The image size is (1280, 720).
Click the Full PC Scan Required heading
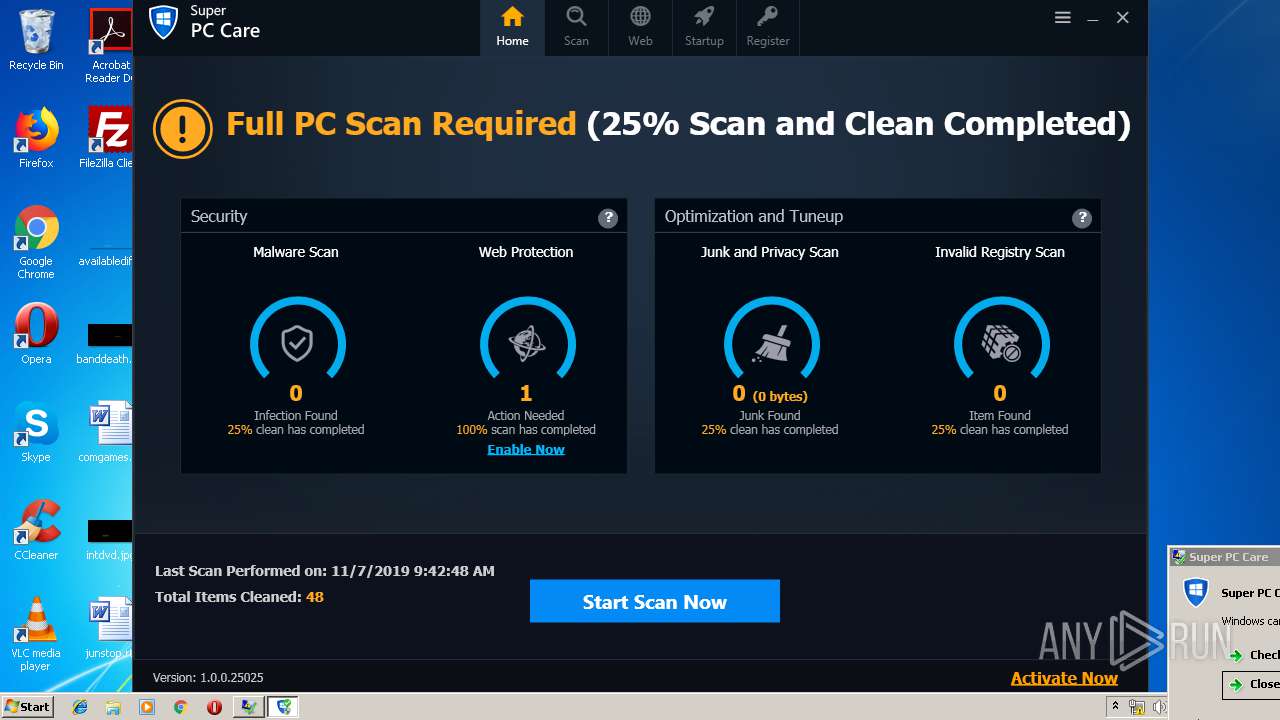point(401,123)
